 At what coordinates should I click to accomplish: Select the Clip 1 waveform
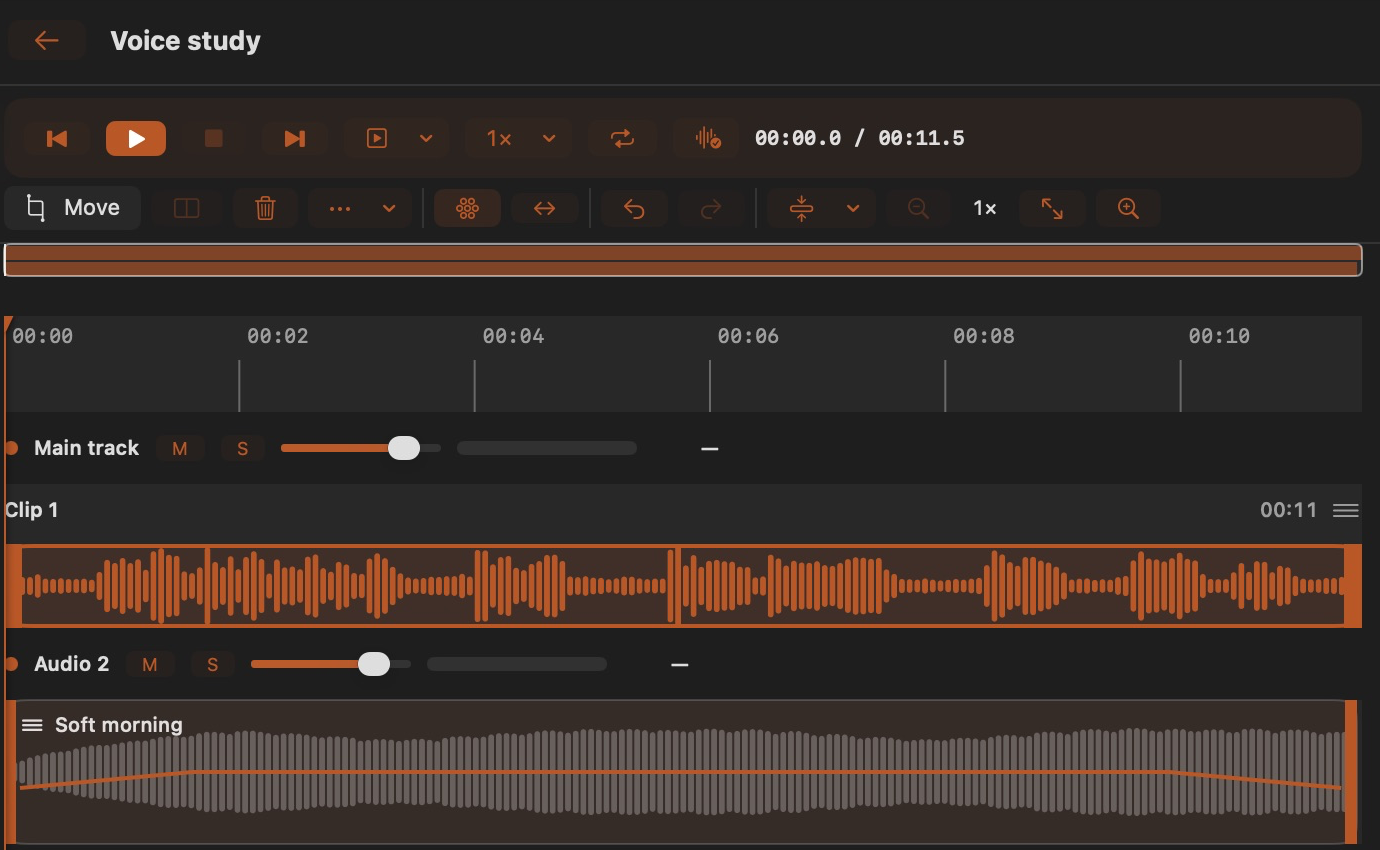point(683,586)
